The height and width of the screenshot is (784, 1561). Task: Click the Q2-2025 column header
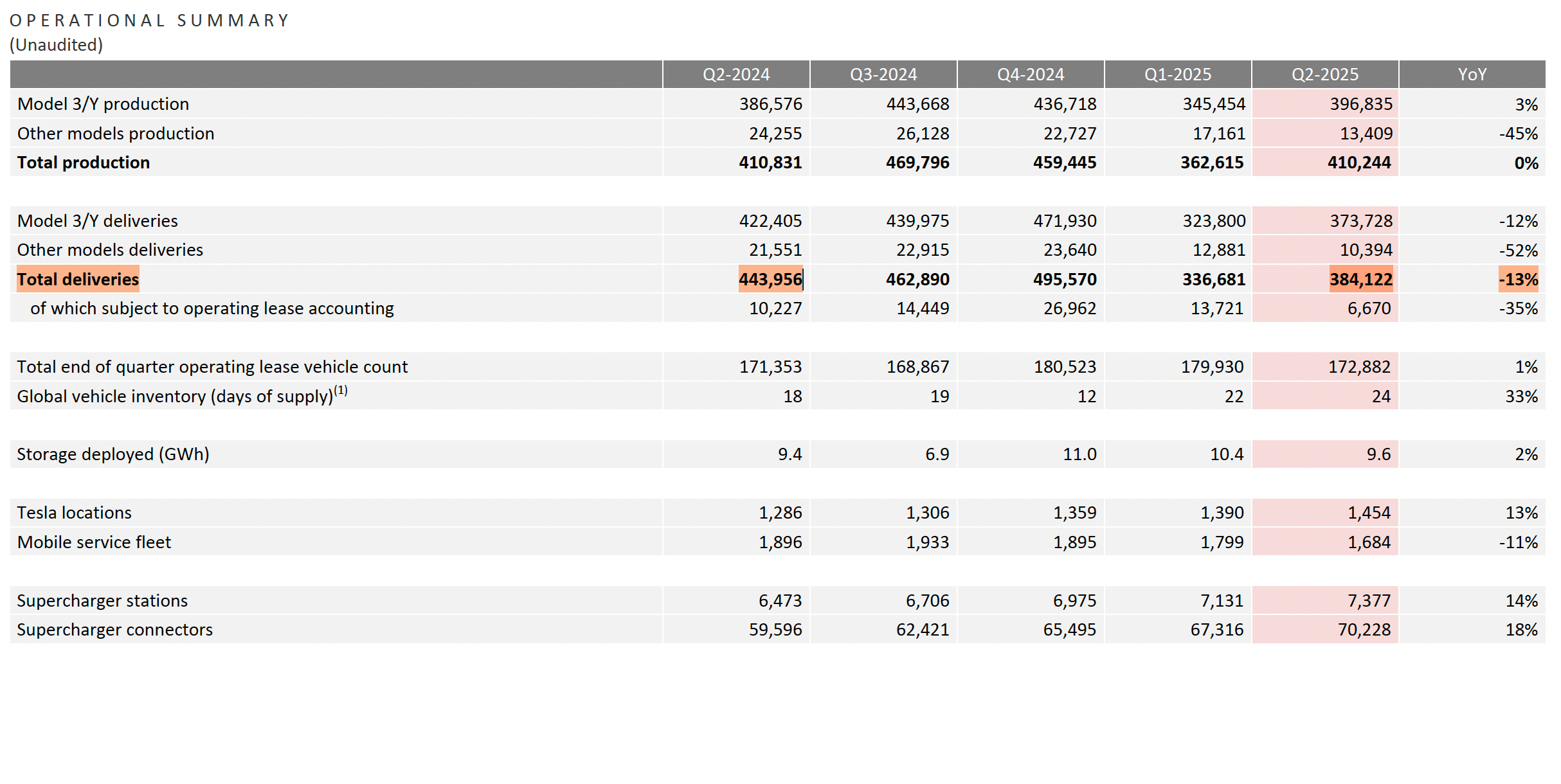click(x=1324, y=75)
